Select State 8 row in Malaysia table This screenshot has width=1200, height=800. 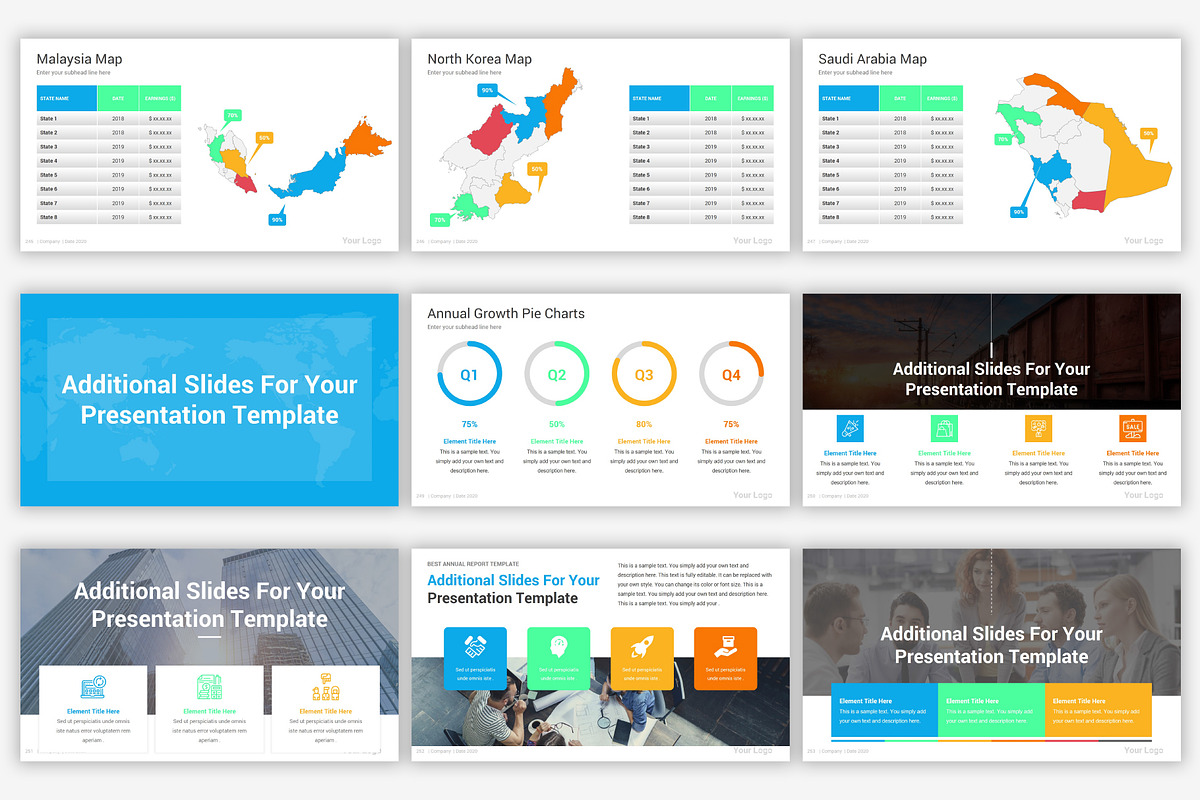(x=109, y=217)
